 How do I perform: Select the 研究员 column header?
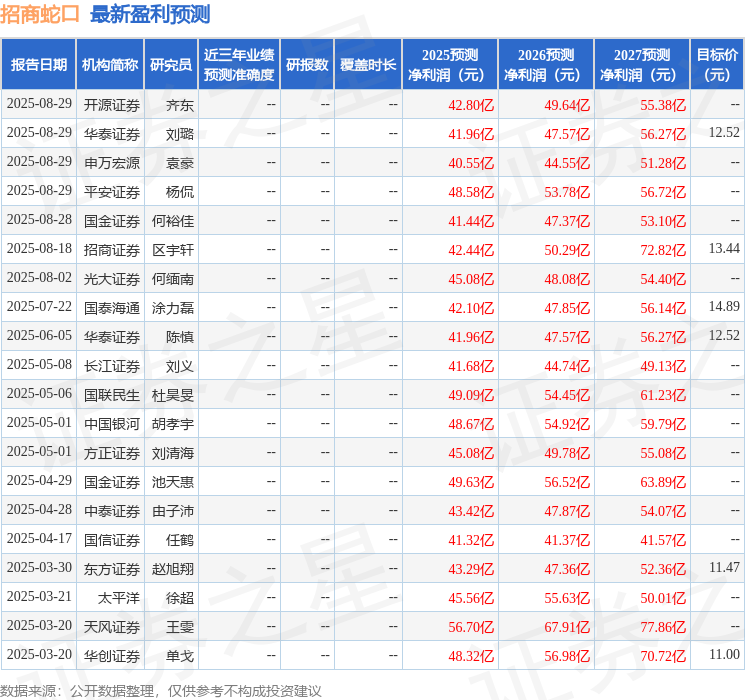coord(171,65)
